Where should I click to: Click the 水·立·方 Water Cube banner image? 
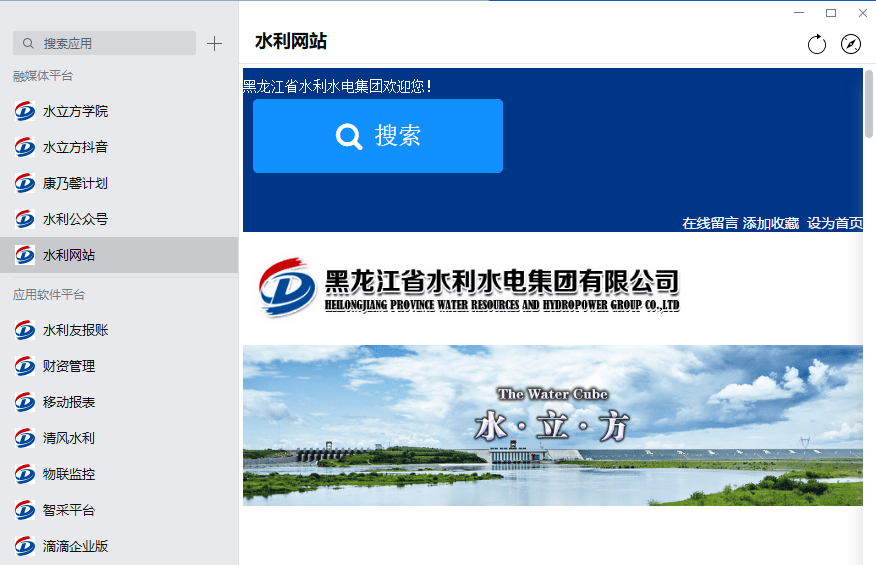[x=553, y=425]
